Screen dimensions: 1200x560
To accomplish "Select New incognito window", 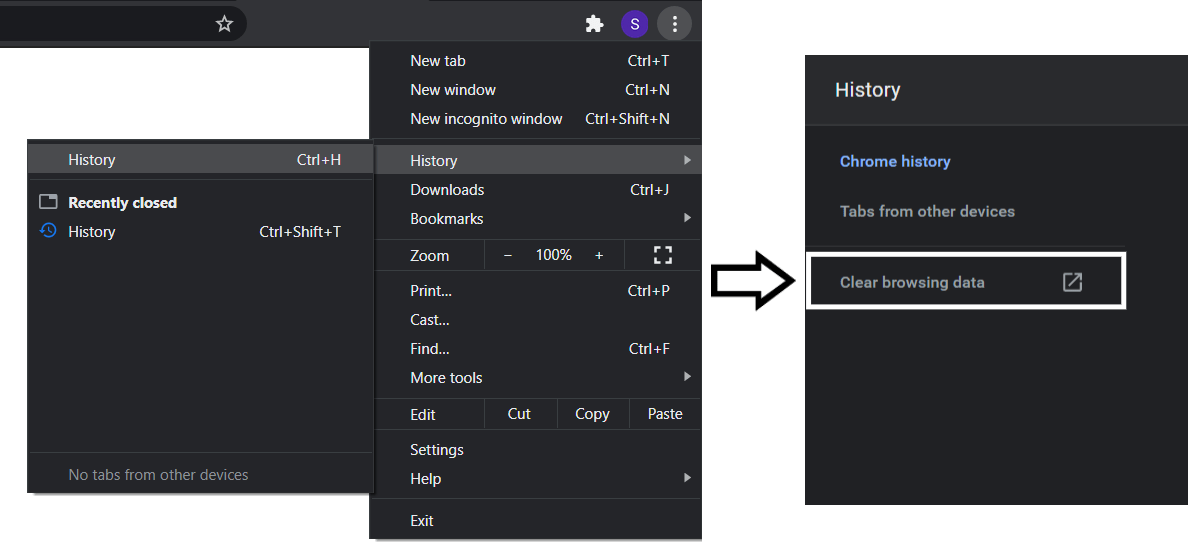I will [486, 118].
